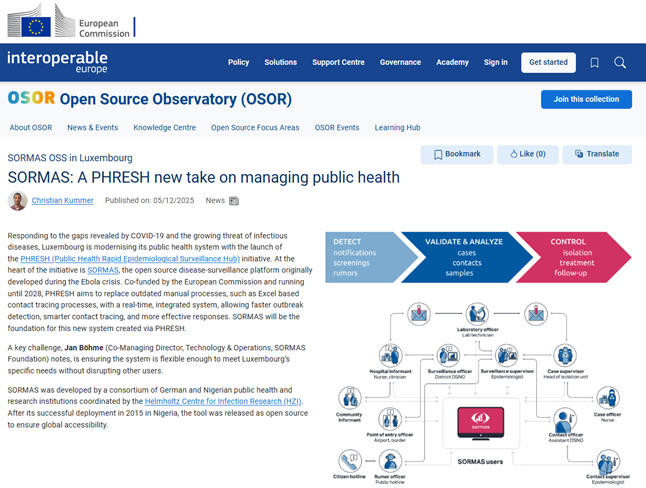The height and width of the screenshot is (488, 646).
Task: Click the envelope icon right of Laboratory officer
Action: 536,314
